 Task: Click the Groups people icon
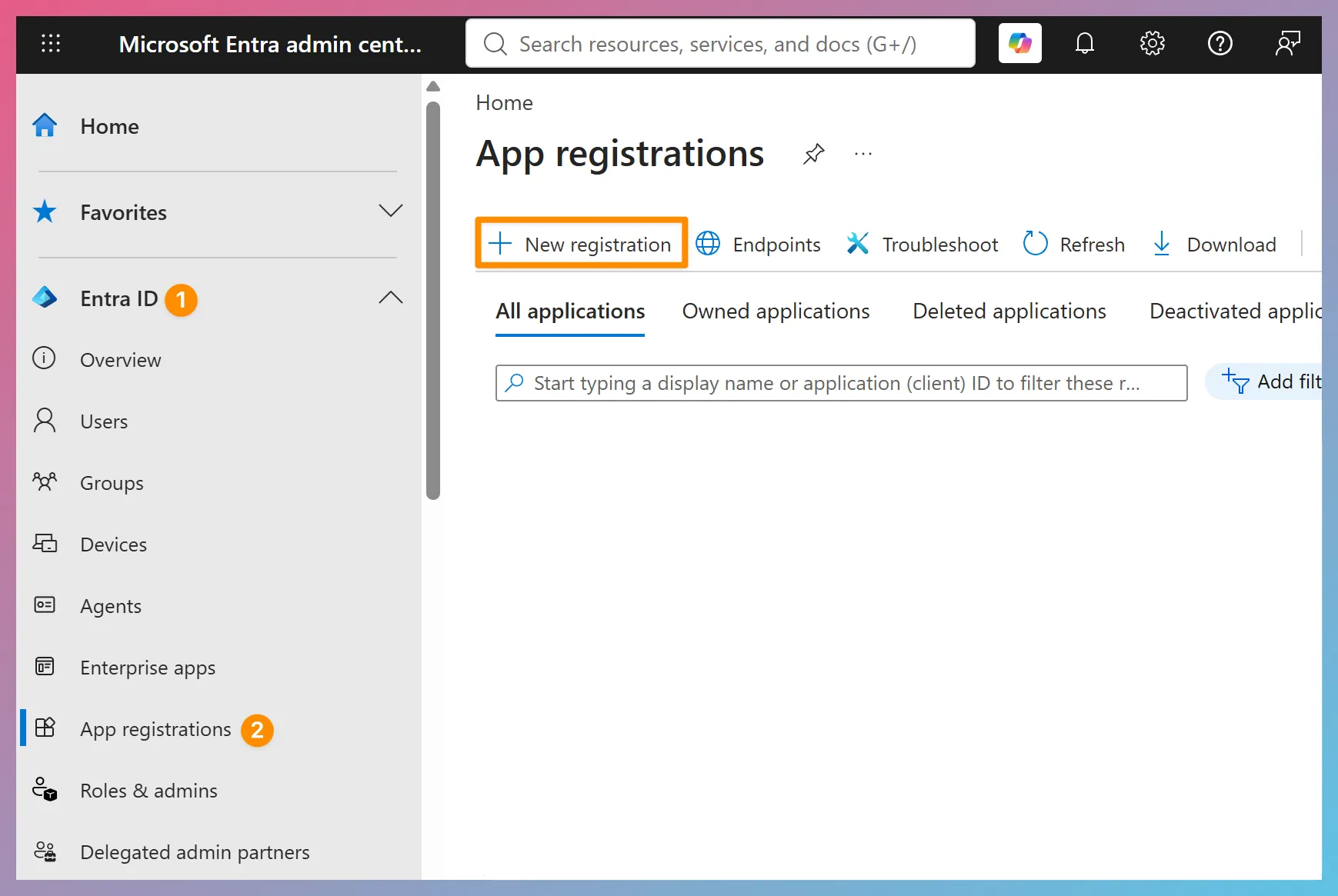click(45, 482)
